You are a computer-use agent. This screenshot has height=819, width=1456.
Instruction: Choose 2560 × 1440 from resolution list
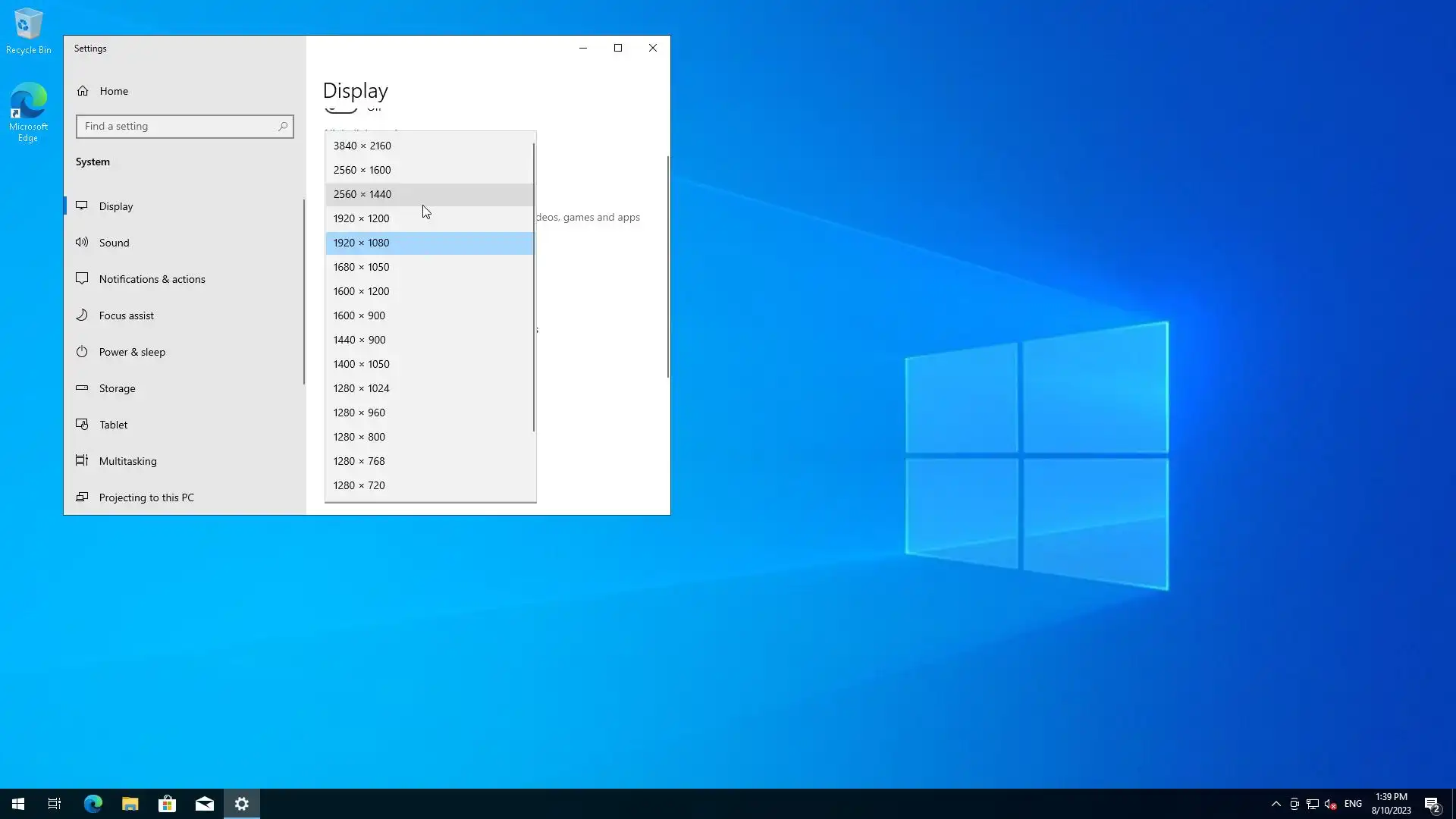[x=362, y=194]
